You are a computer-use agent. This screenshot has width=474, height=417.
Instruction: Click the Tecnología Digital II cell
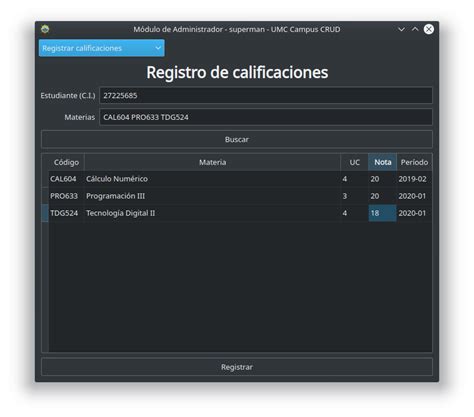click(x=212, y=213)
